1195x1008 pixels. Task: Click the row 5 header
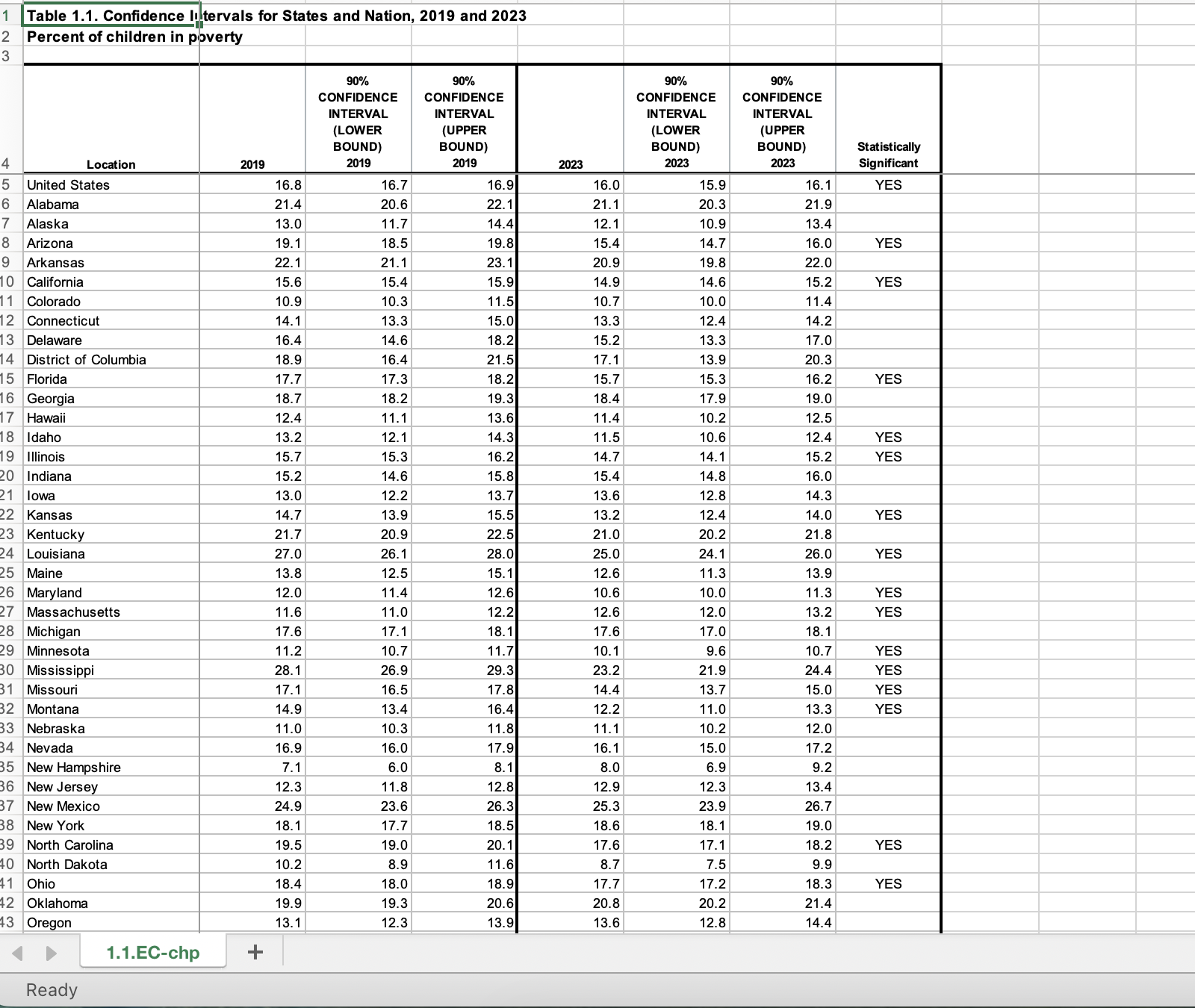[x=6, y=185]
